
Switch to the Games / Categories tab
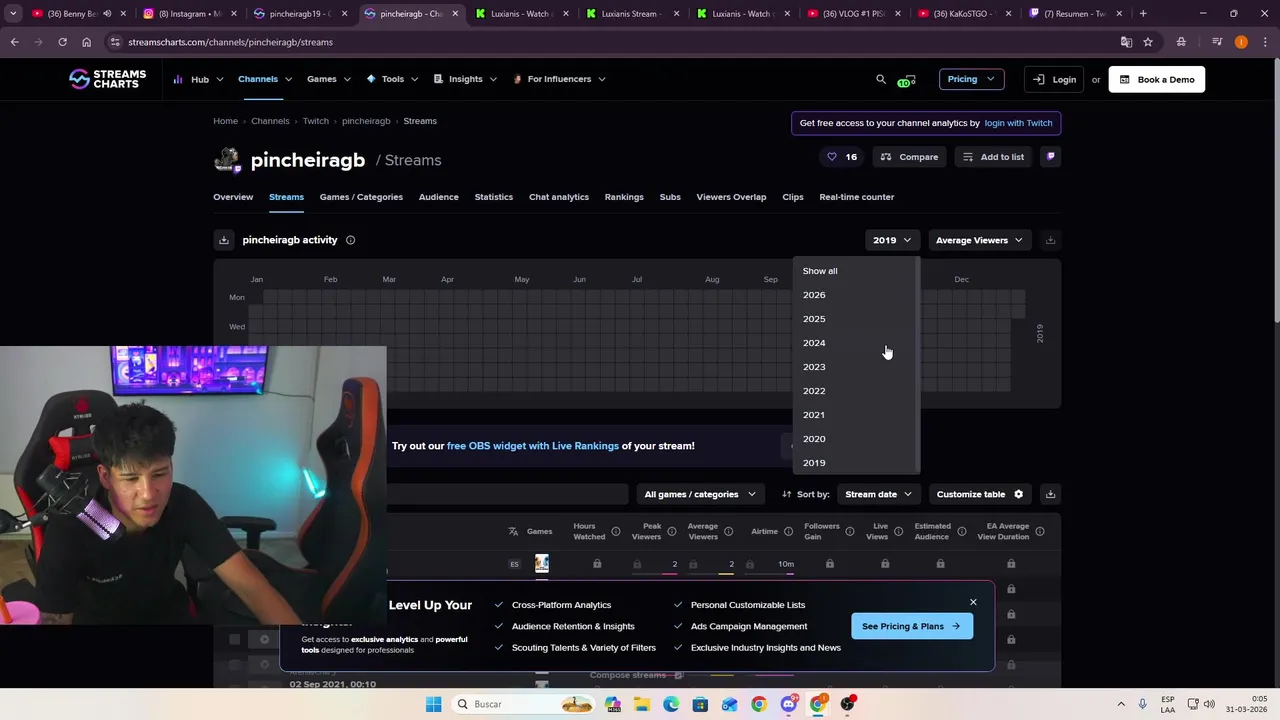(x=361, y=197)
